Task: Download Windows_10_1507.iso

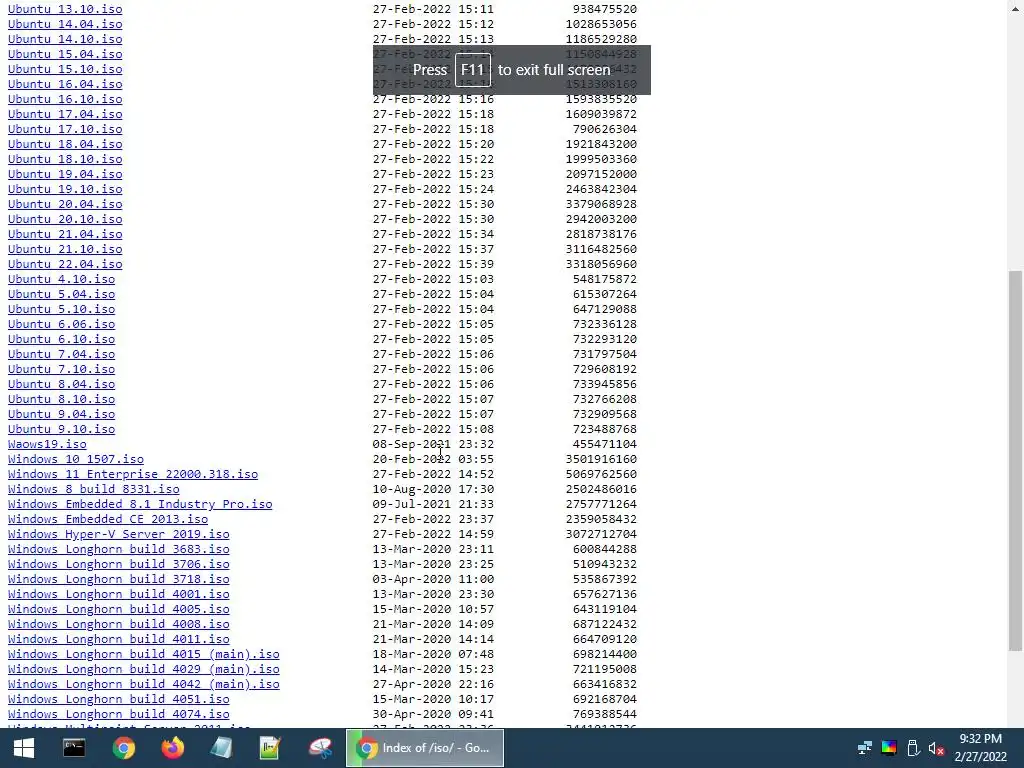Action: click(x=76, y=460)
